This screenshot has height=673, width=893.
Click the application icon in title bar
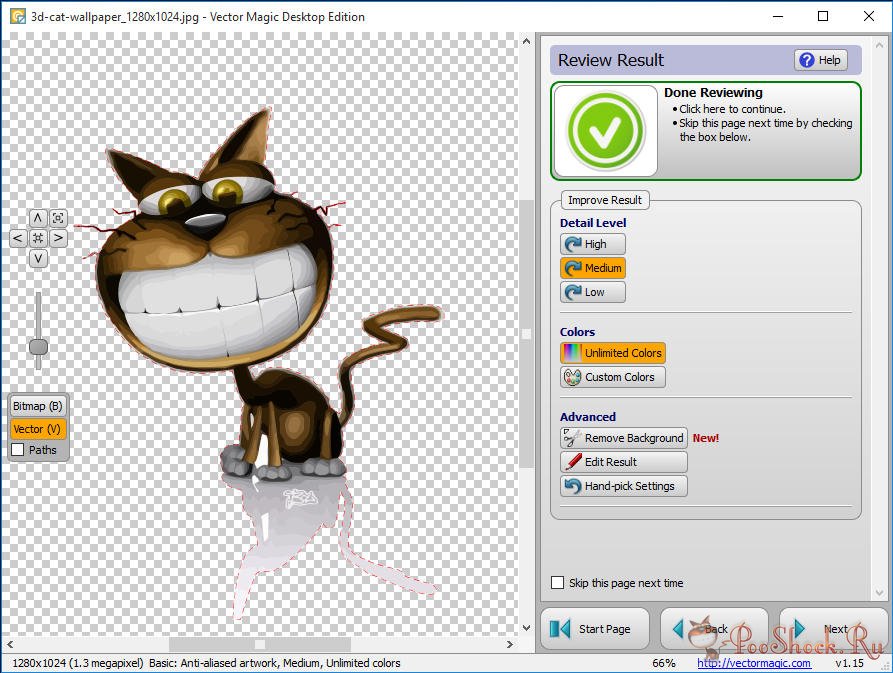(18, 16)
